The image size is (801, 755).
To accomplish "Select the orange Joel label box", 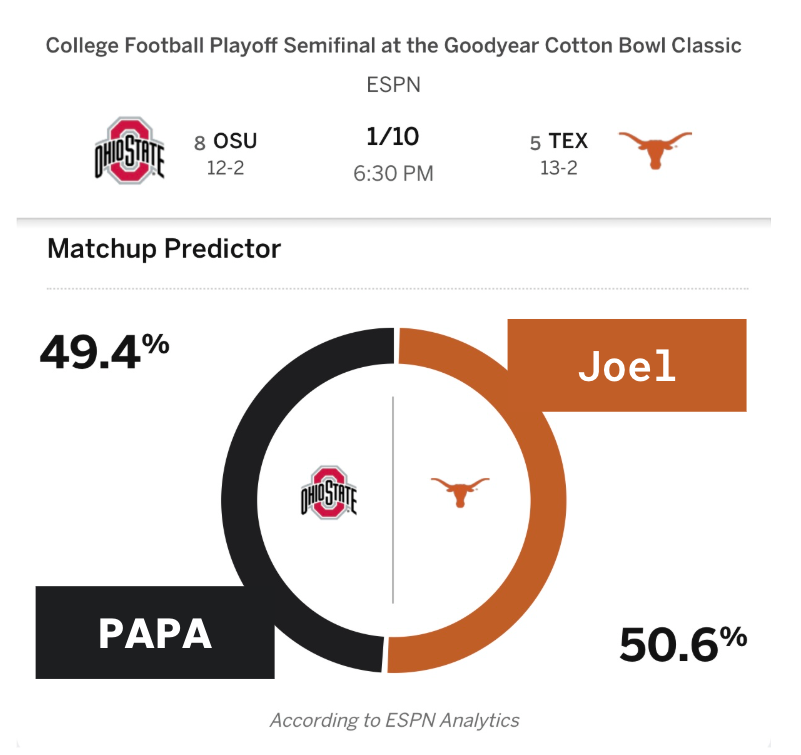I will (x=627, y=365).
